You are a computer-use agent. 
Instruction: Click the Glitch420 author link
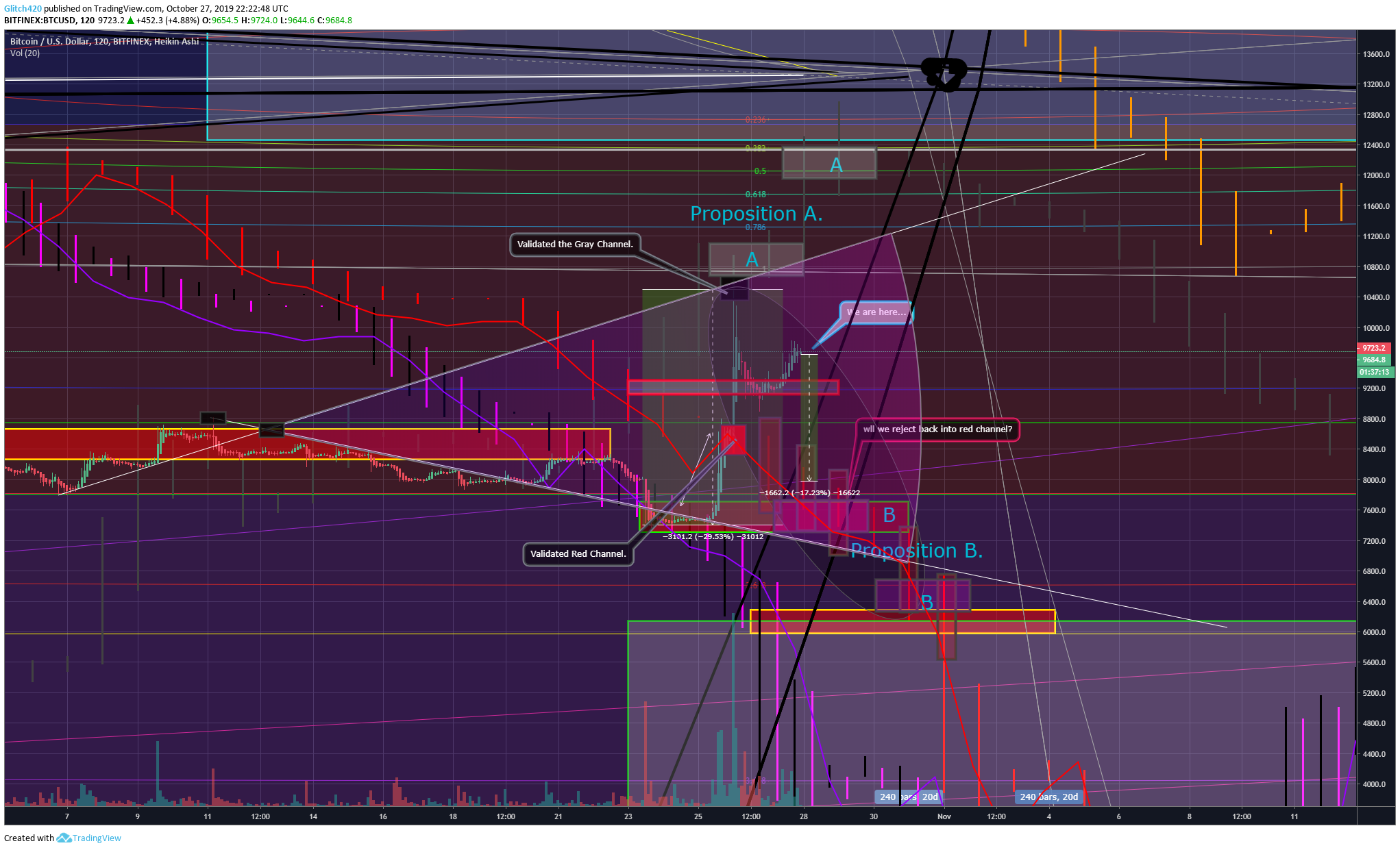click(23, 8)
